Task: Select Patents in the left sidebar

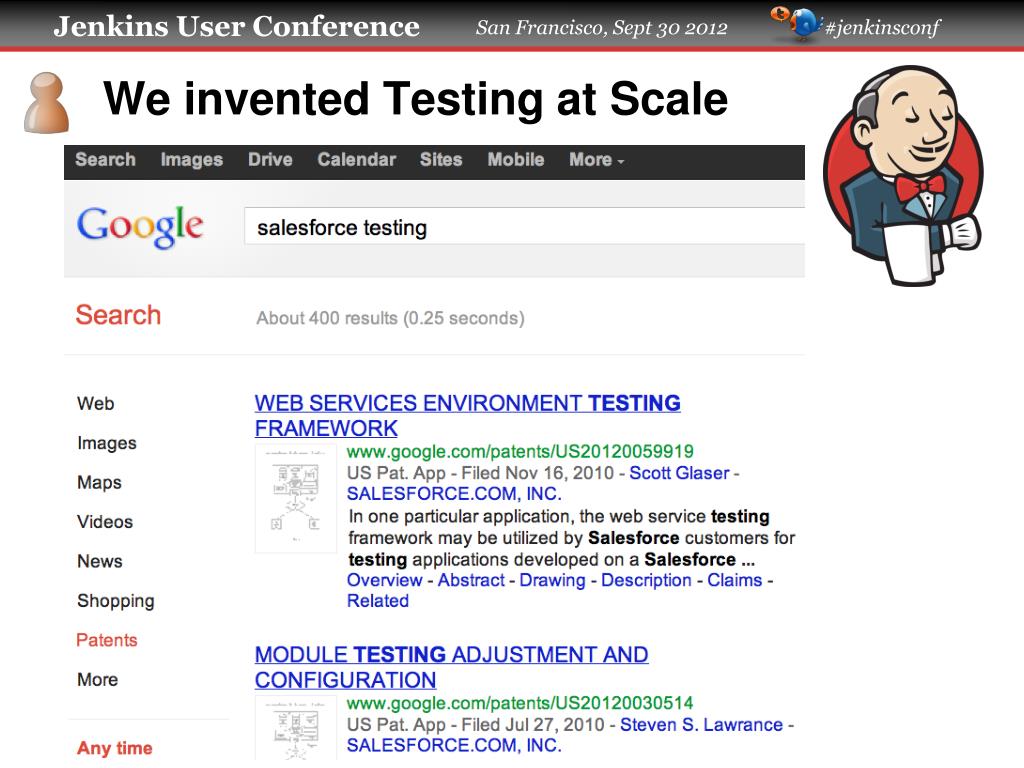Action: (106, 640)
